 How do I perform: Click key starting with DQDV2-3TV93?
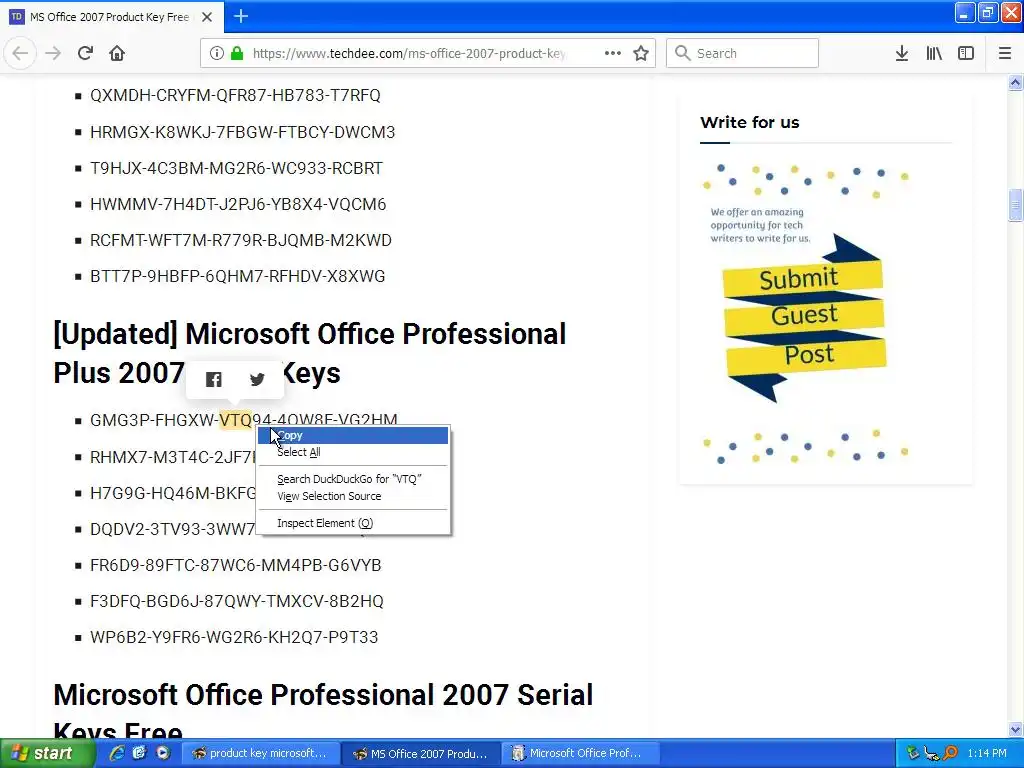click(173, 528)
